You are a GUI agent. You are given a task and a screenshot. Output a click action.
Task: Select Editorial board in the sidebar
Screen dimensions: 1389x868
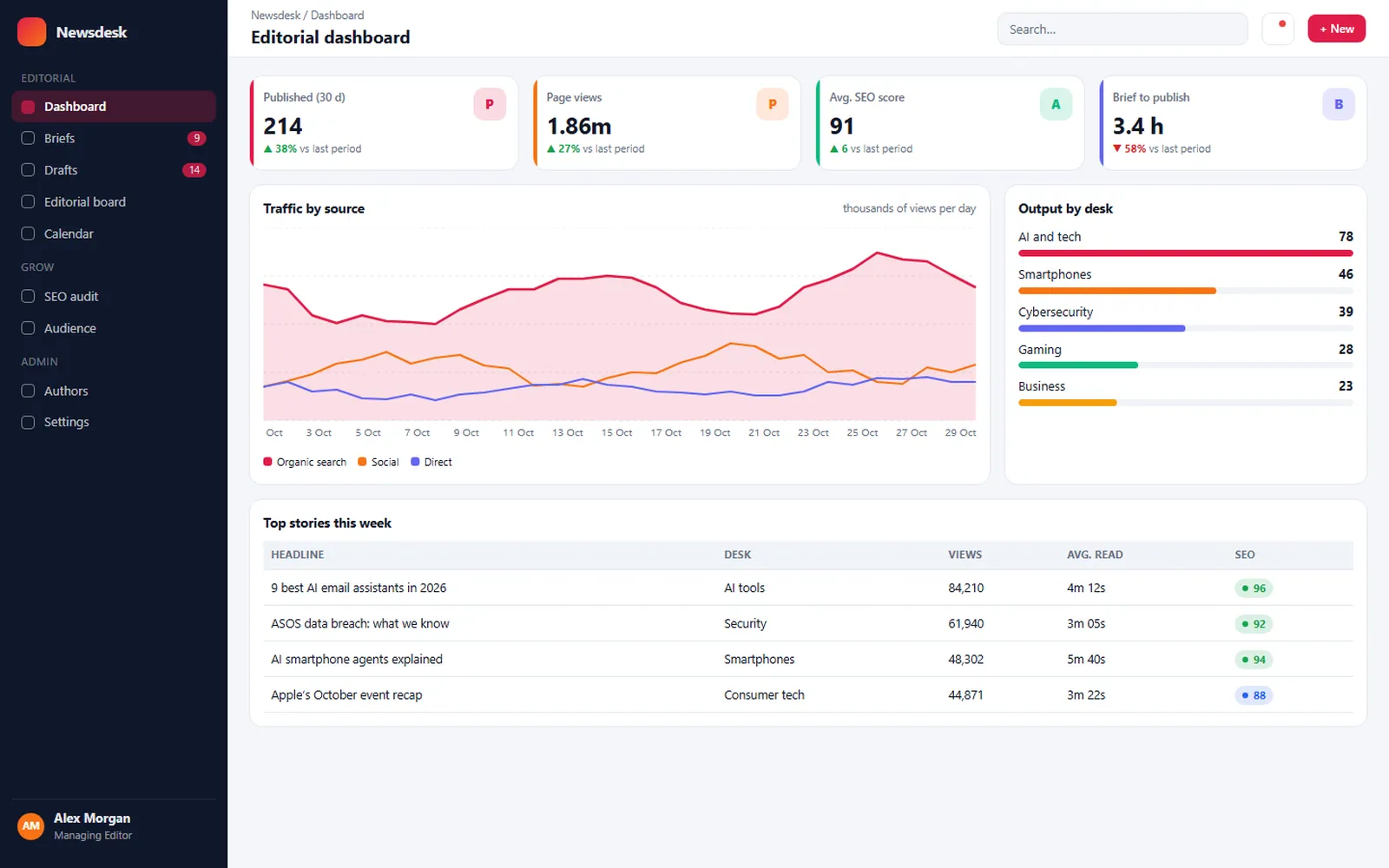coord(114,201)
